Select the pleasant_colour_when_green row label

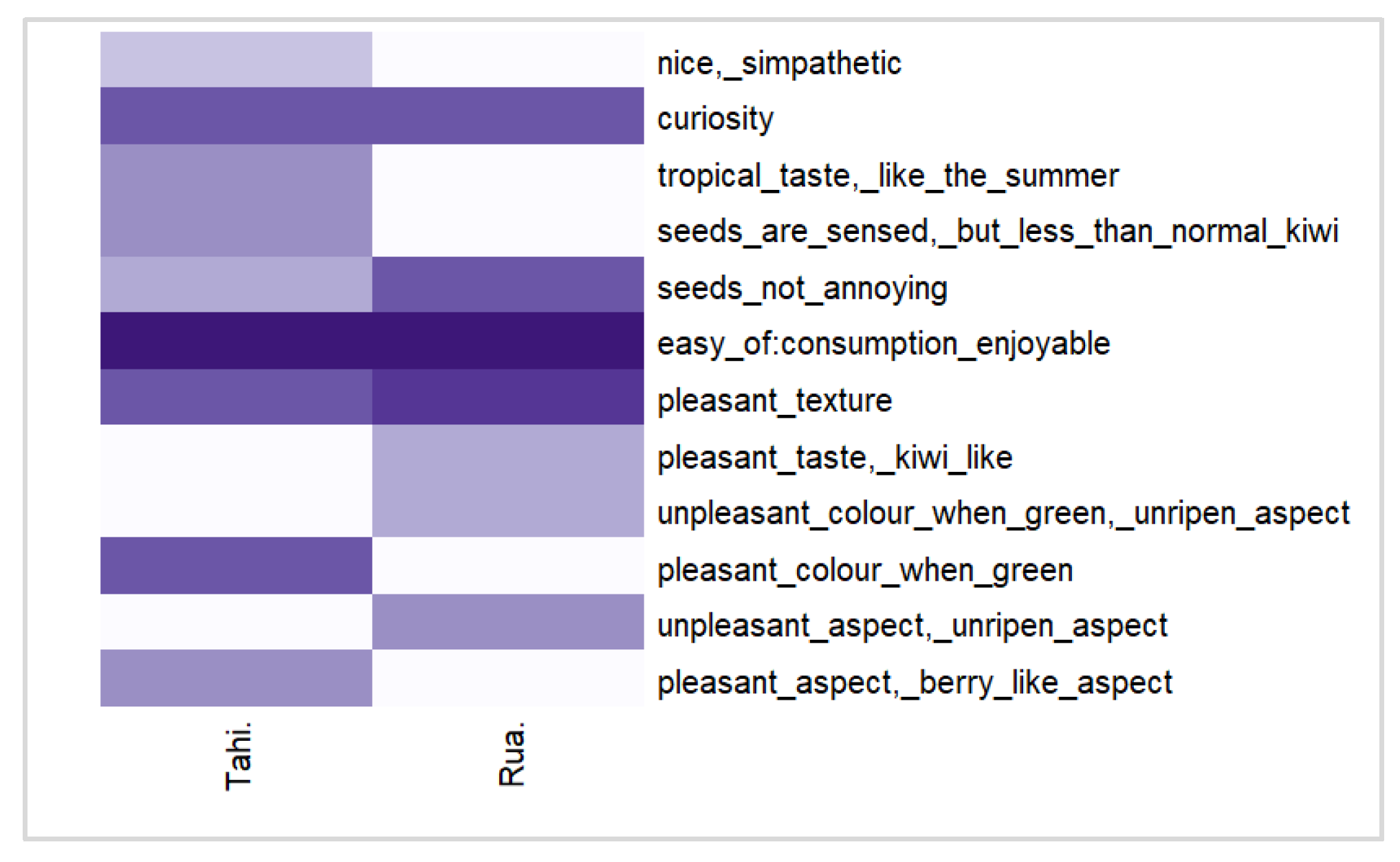pos(865,570)
